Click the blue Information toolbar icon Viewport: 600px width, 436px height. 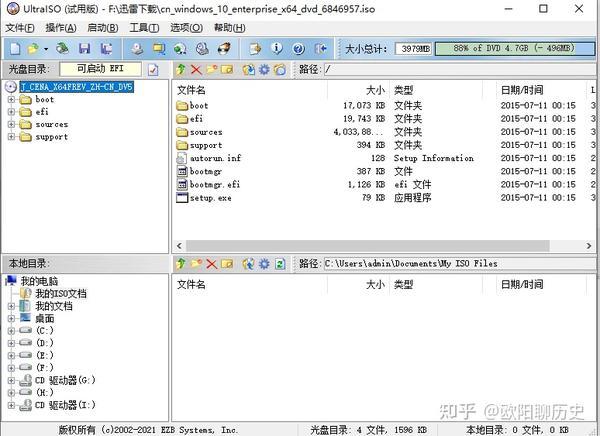pos(277,49)
